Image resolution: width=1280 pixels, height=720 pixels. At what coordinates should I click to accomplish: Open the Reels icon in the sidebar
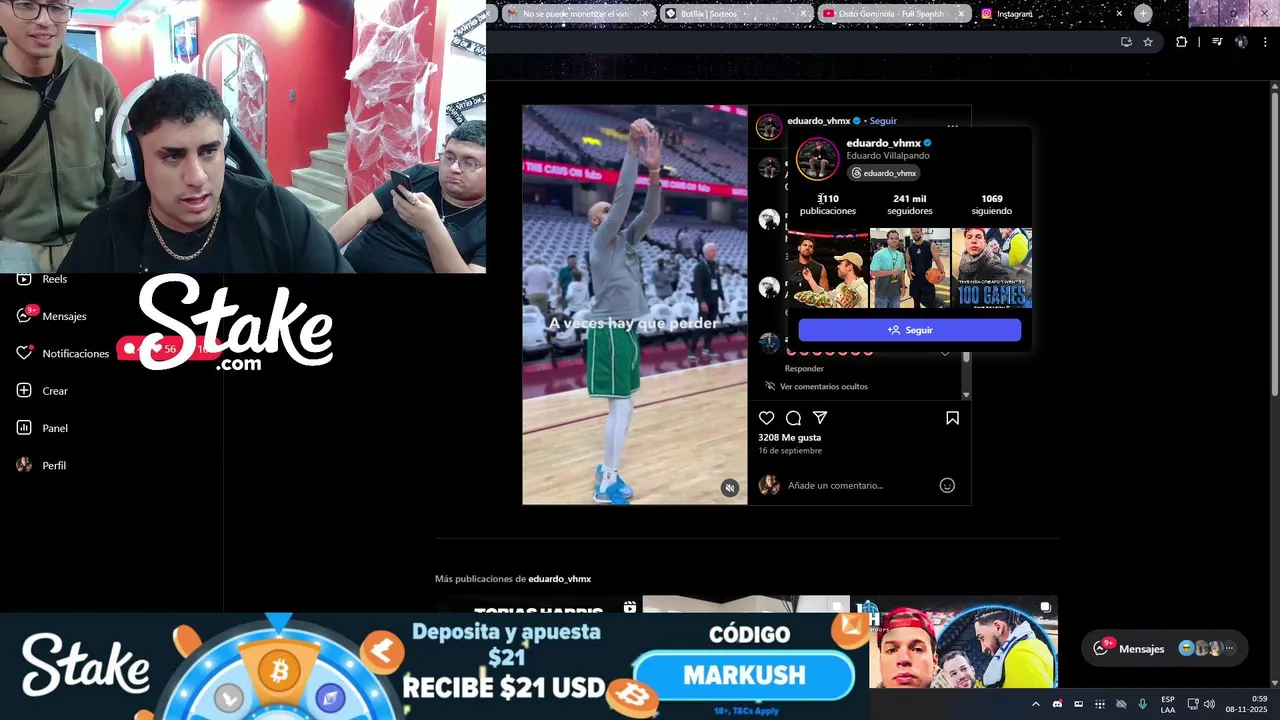click(24, 279)
